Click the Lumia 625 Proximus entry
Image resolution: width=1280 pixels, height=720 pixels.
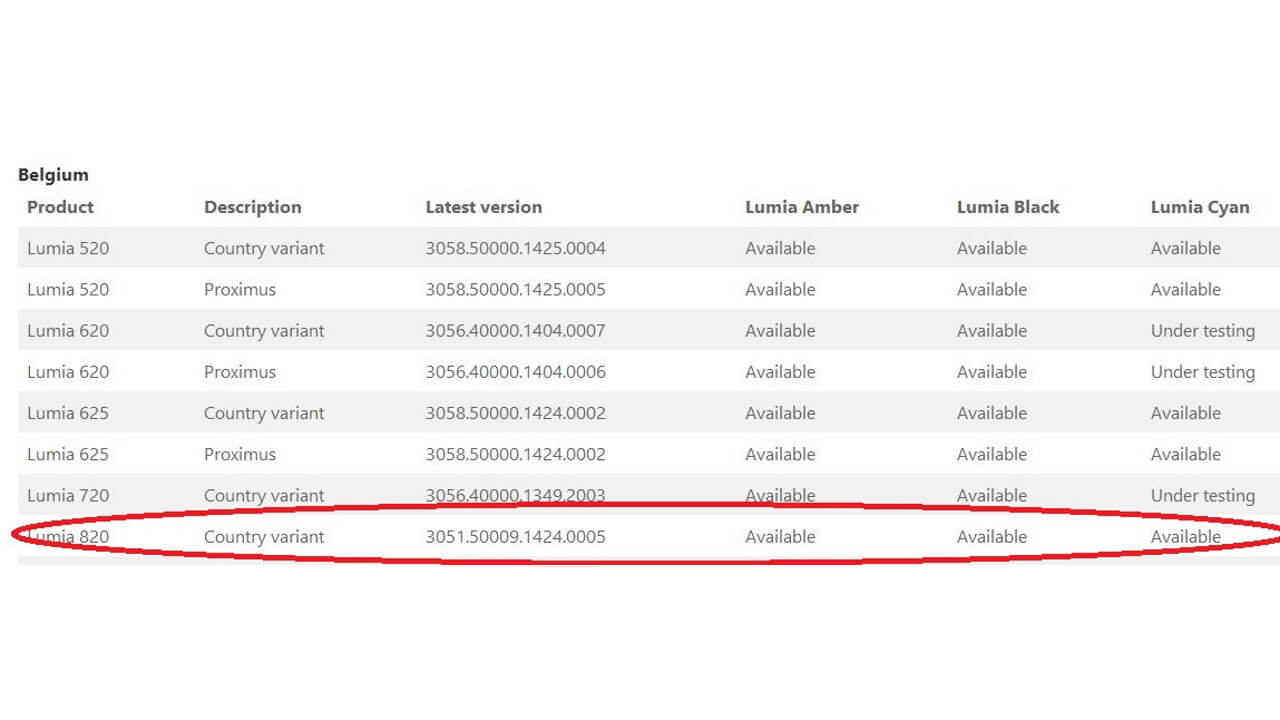[x=240, y=453]
